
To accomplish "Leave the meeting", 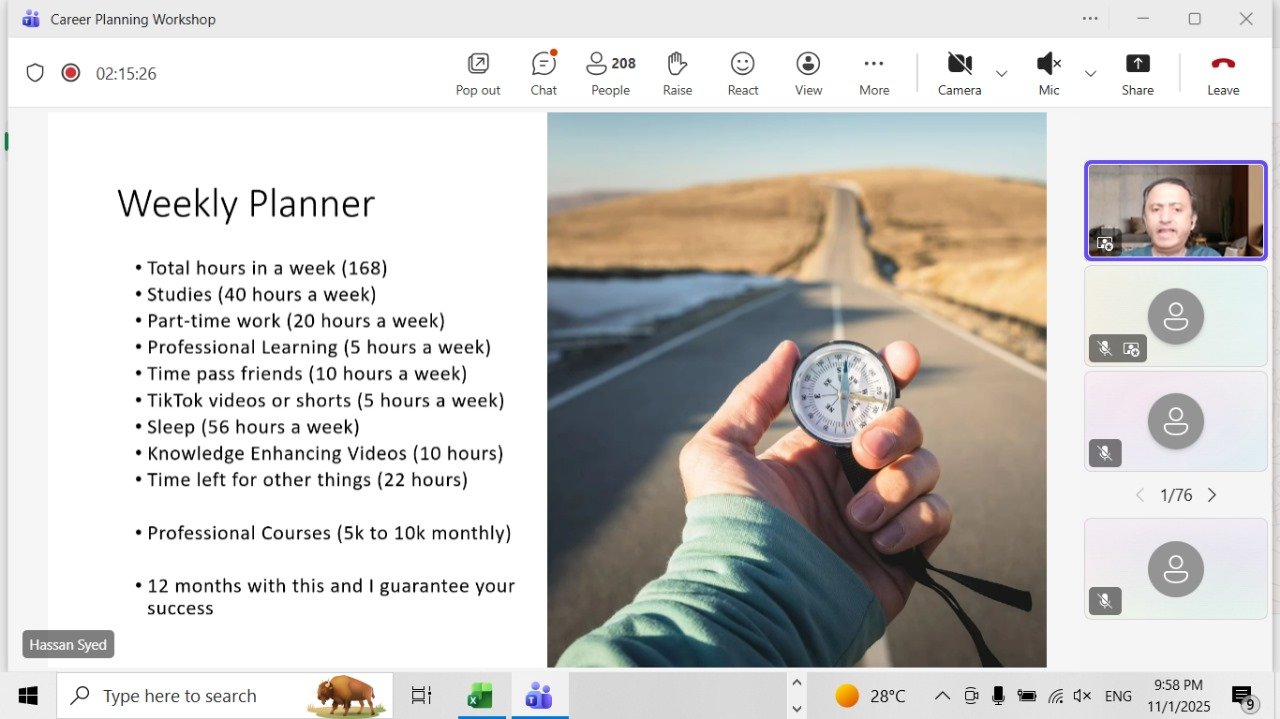I will point(1222,73).
